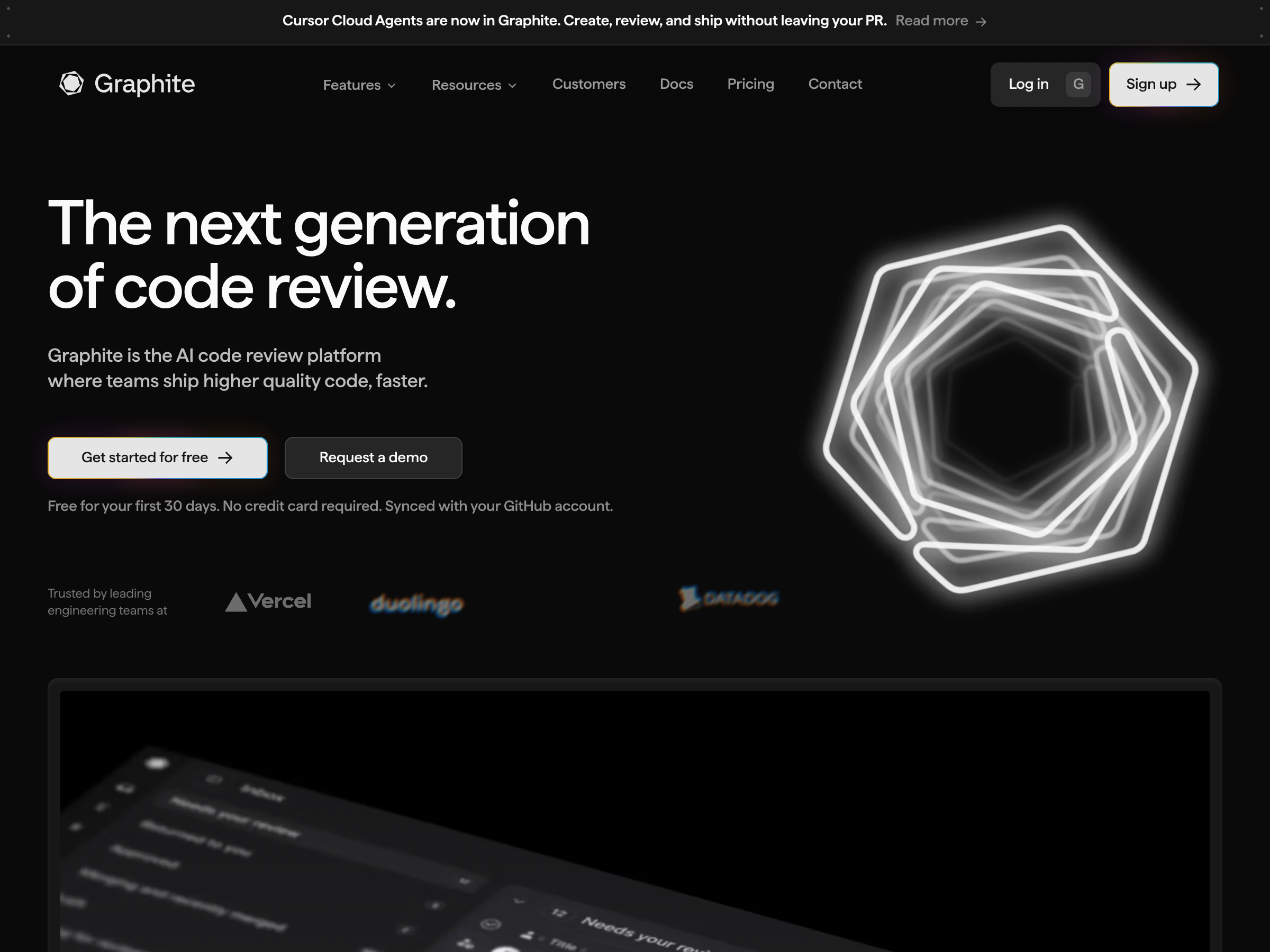Click the G shortcut badge in Log in
This screenshot has width=1270, height=952.
pos(1078,84)
